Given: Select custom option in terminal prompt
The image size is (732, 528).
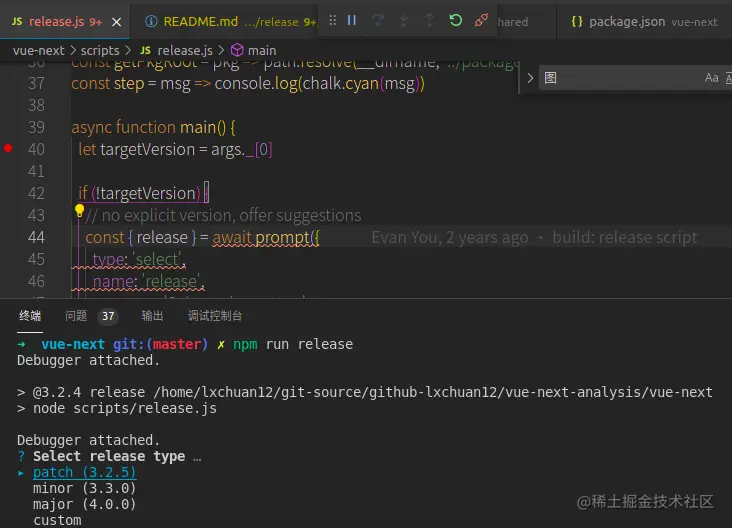Looking at the screenshot, I should click(x=57, y=520).
